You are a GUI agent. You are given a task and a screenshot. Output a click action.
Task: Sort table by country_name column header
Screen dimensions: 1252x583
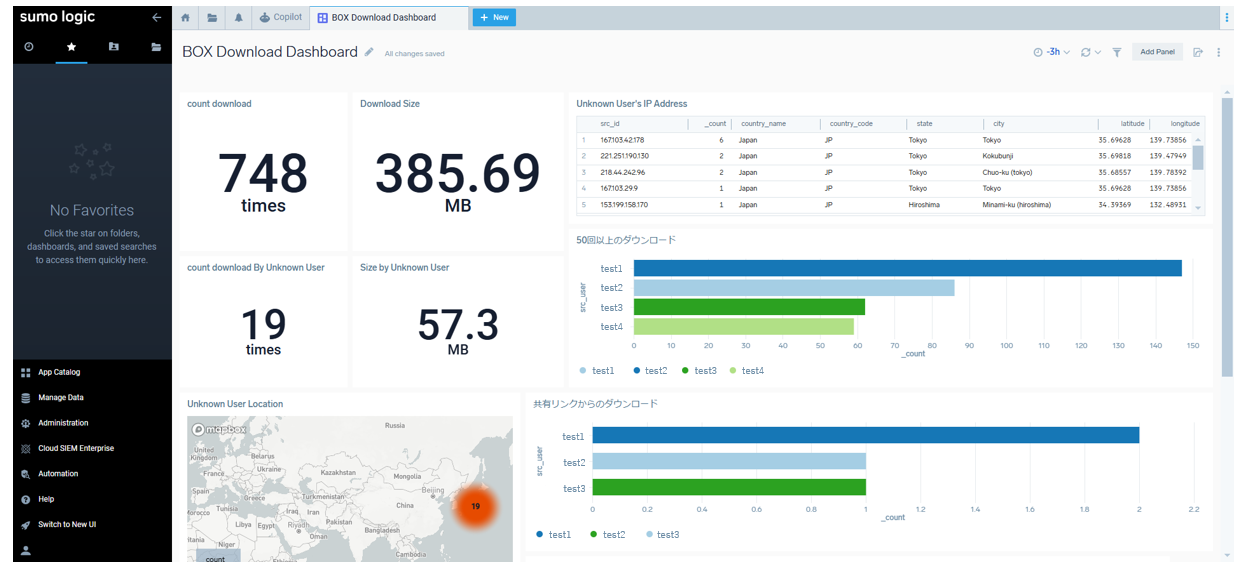763,124
